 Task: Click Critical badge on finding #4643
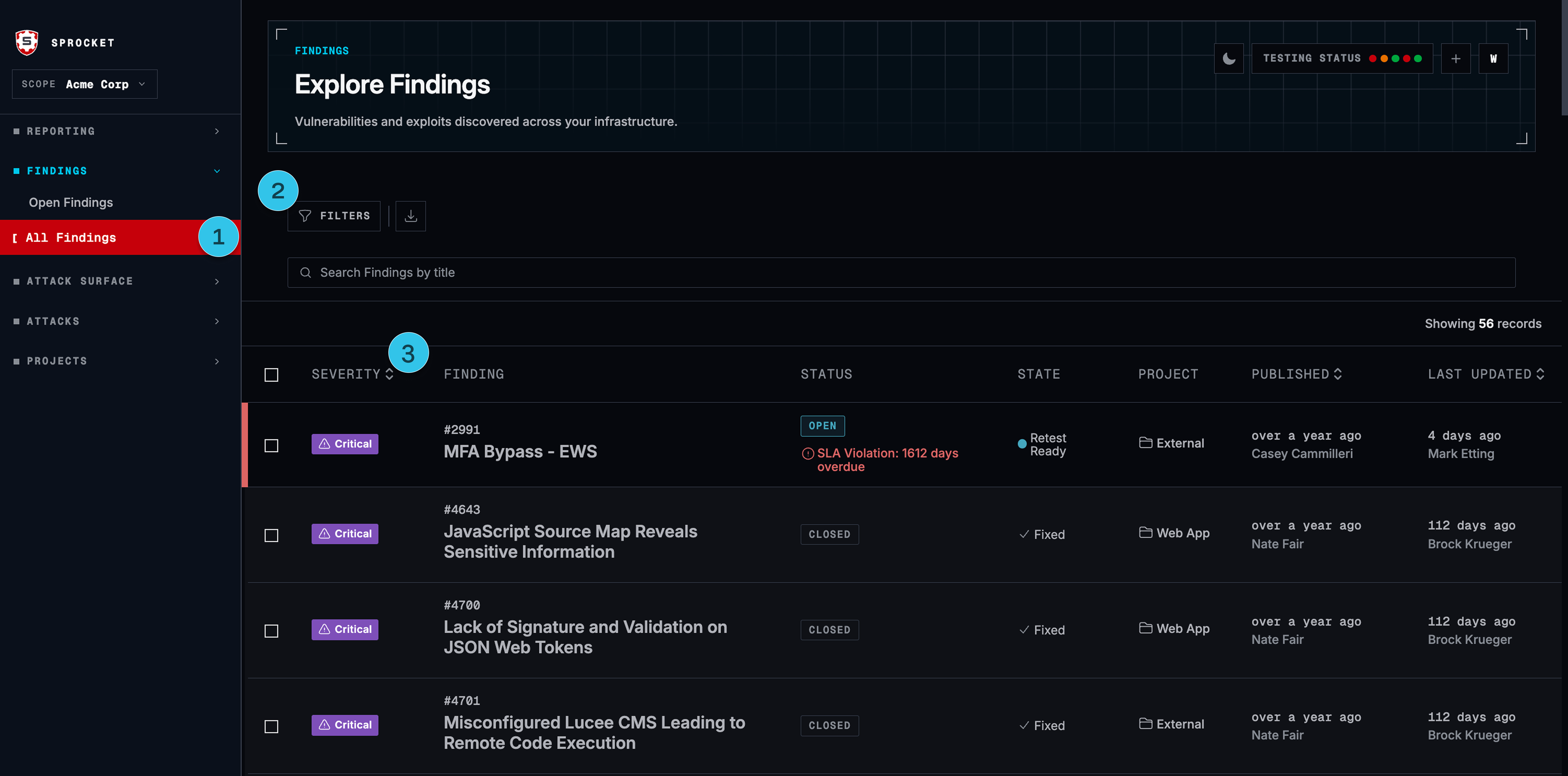point(345,534)
